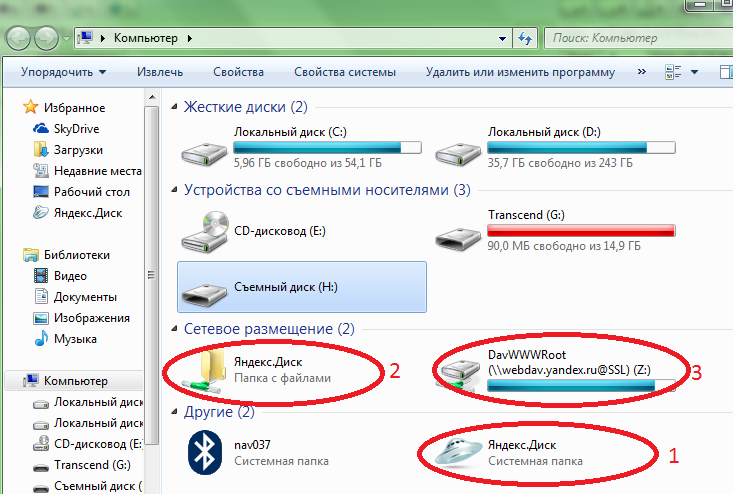Click the refresh button in address bar

point(525,38)
